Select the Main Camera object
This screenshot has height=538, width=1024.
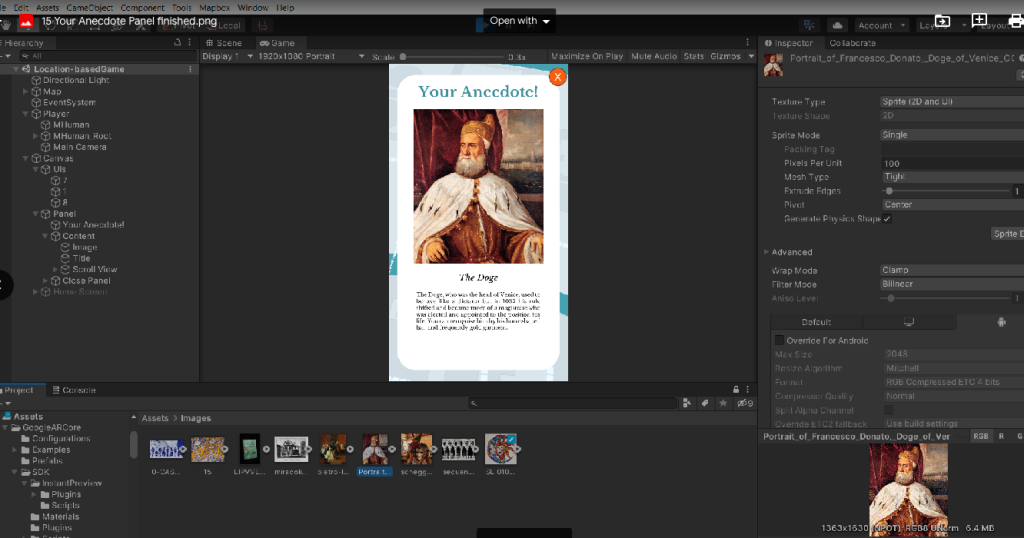pyautogui.click(x=79, y=147)
